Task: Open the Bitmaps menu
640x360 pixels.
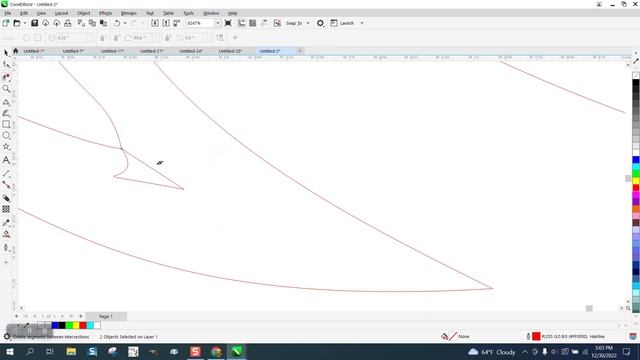Action: click(x=129, y=13)
